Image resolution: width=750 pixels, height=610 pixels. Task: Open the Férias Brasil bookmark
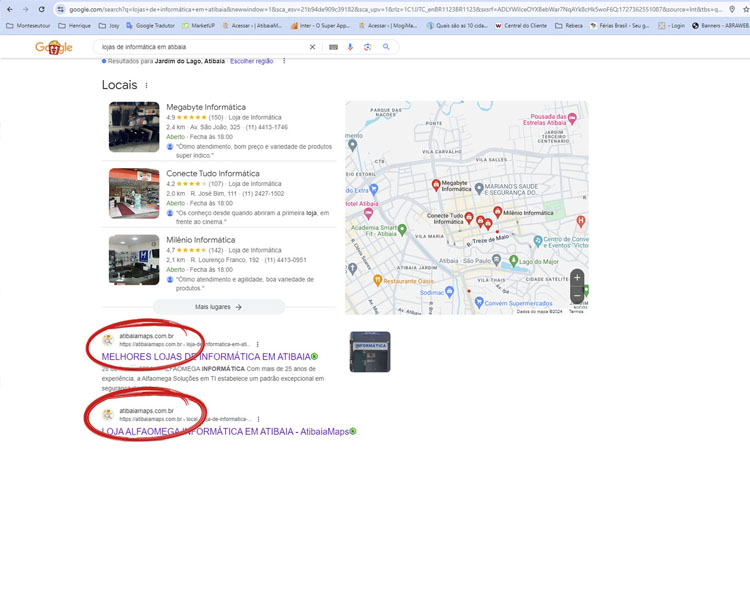click(x=620, y=26)
